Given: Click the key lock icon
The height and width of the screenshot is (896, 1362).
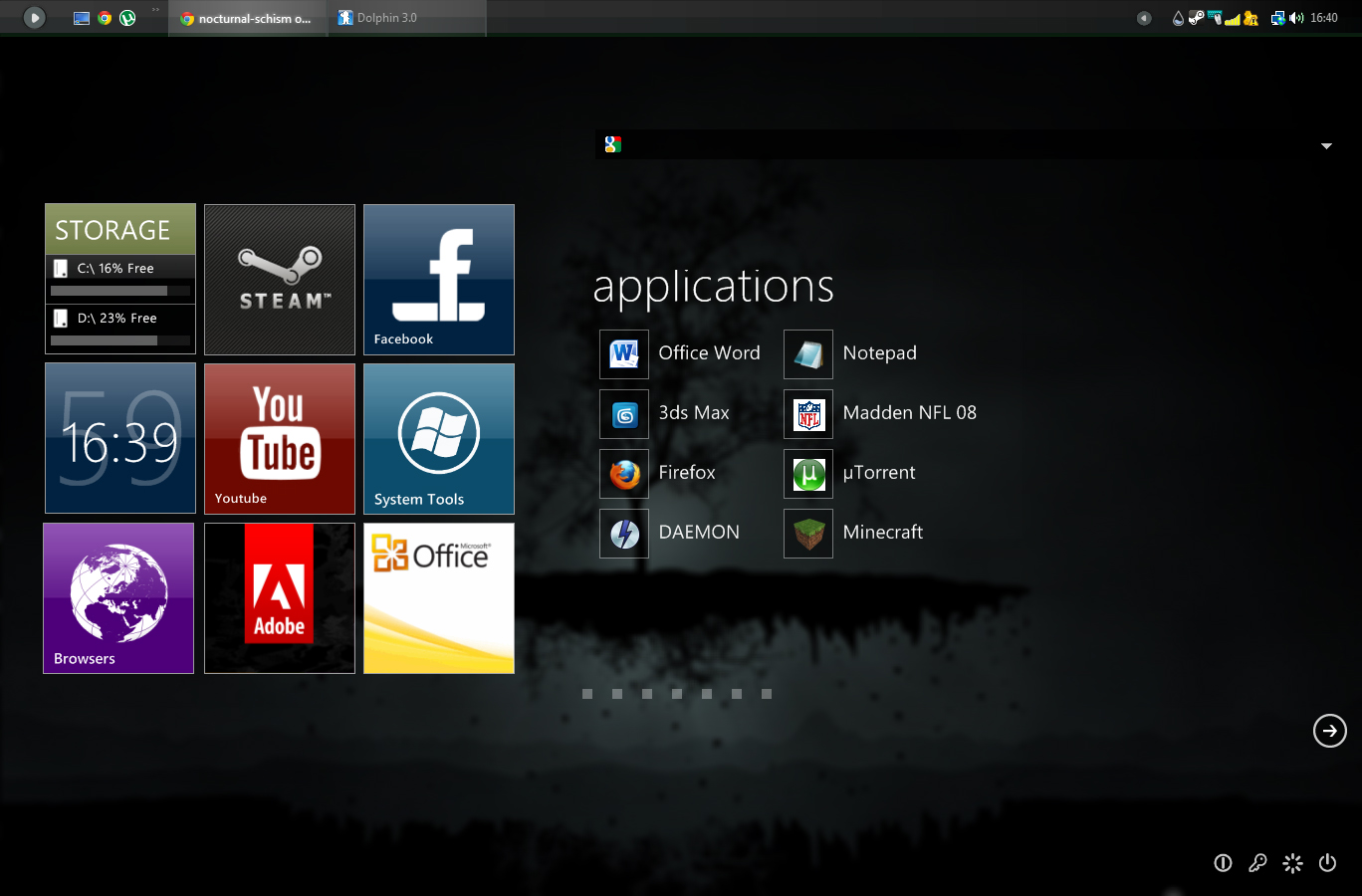Looking at the screenshot, I should coord(1257,863).
